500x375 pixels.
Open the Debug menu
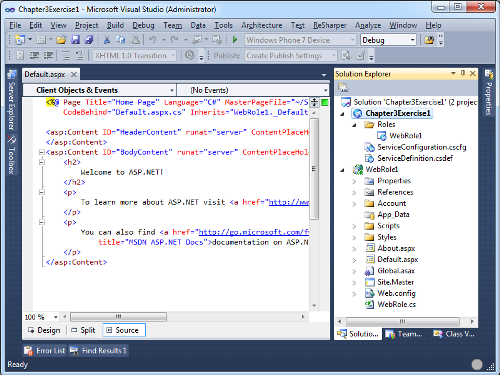pos(143,25)
